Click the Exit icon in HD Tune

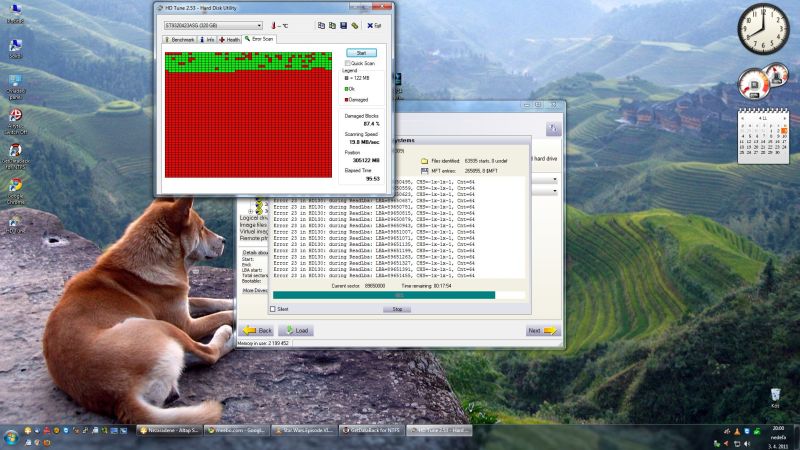(374, 25)
